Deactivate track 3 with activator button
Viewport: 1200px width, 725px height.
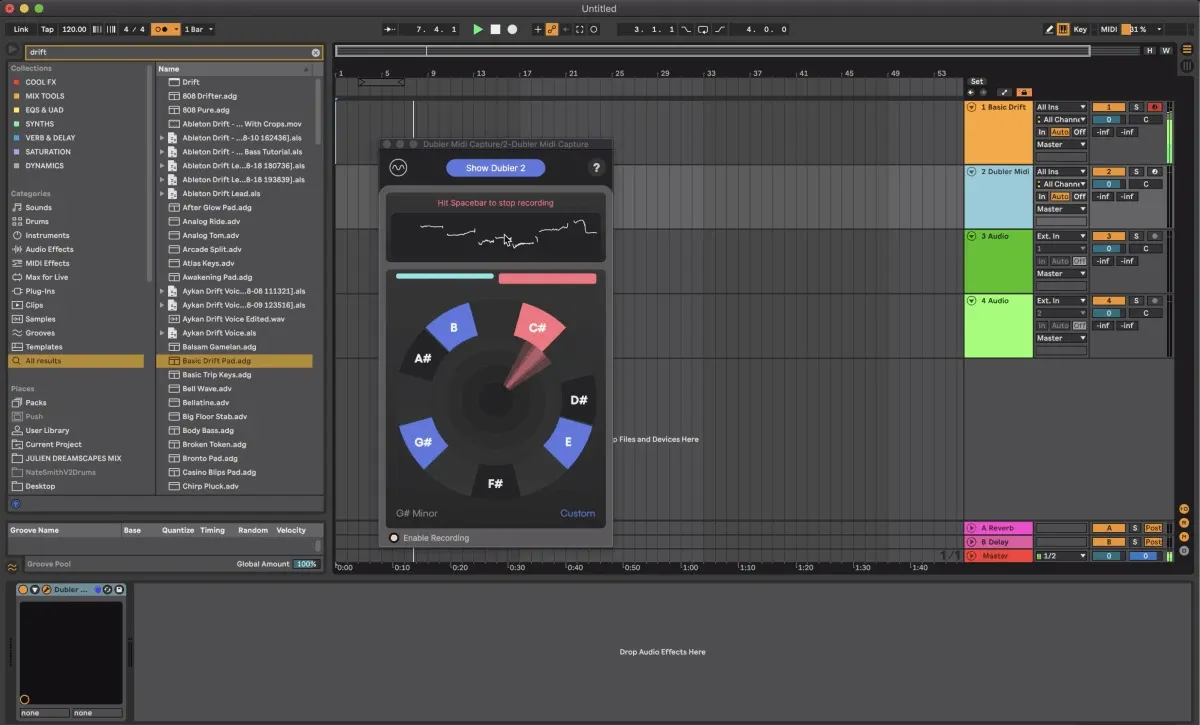[1108, 236]
